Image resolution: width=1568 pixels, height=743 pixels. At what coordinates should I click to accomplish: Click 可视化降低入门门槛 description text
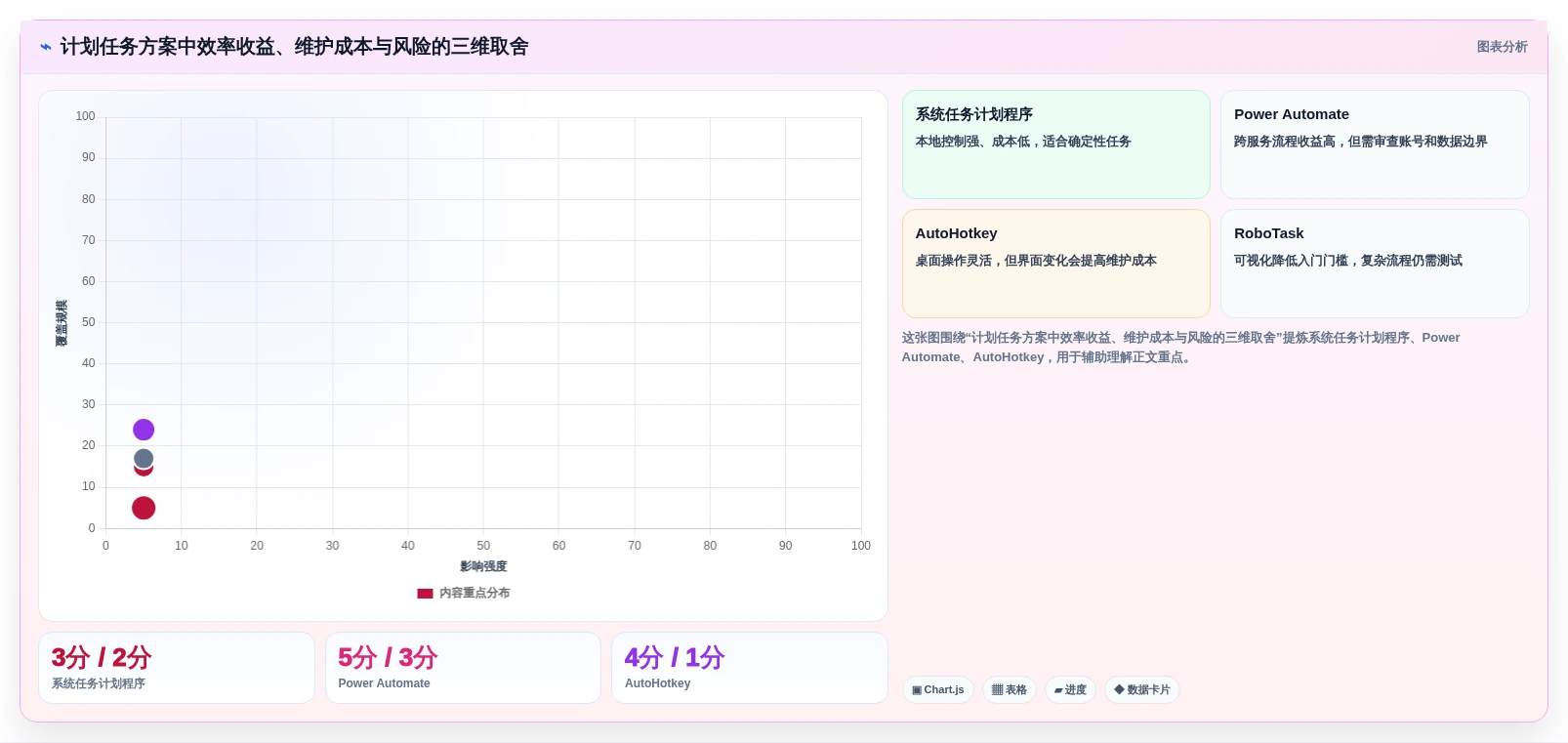(1348, 261)
